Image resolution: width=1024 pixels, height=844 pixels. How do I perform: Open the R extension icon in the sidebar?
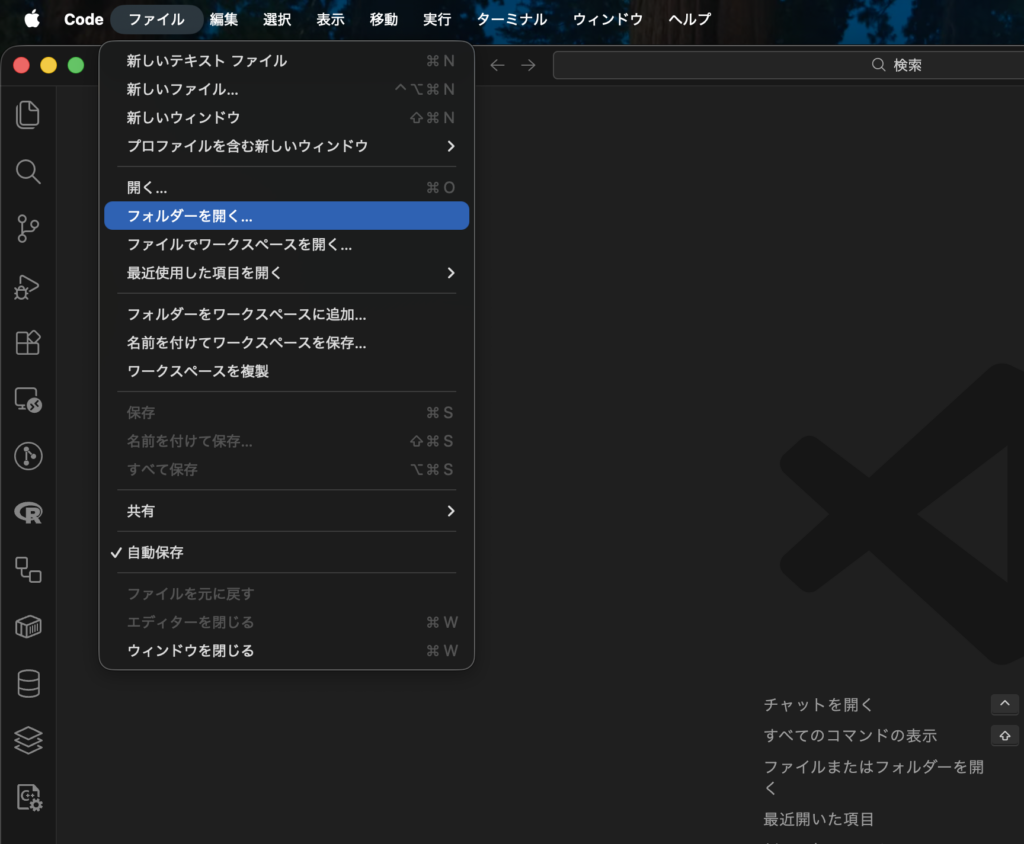tap(28, 513)
